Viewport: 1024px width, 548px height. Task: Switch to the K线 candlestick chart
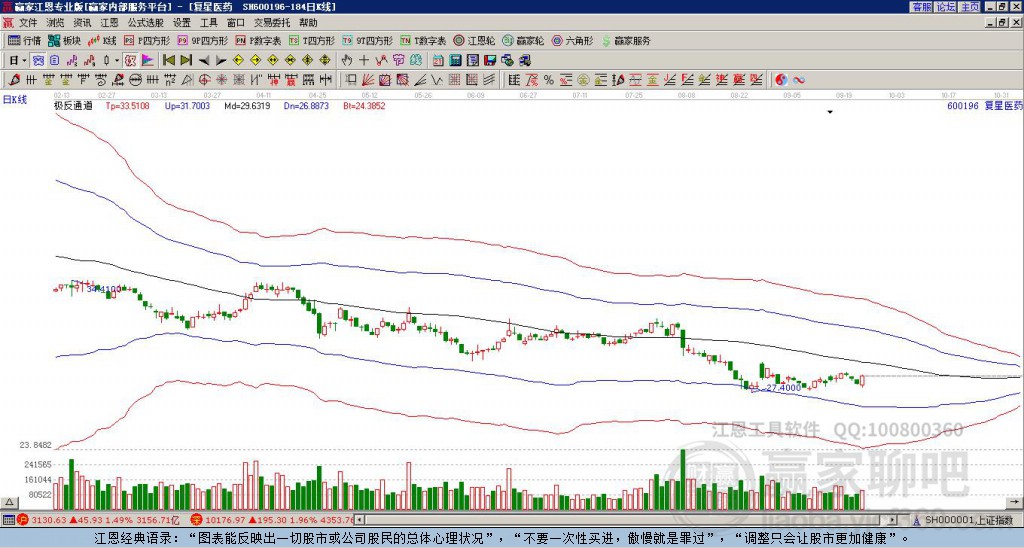102,40
